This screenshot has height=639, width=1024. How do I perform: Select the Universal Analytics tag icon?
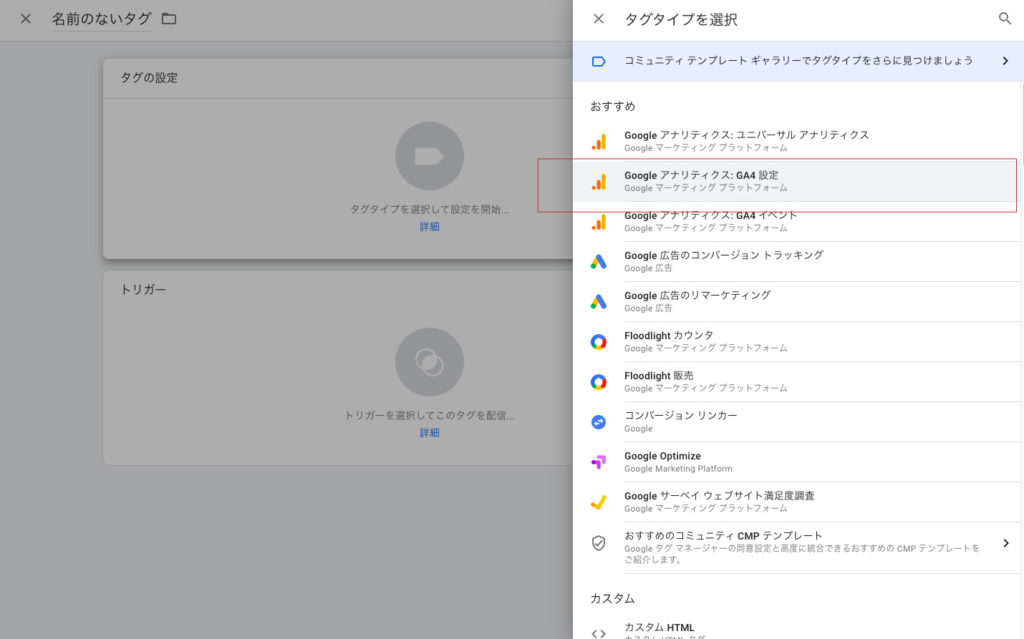(598, 141)
